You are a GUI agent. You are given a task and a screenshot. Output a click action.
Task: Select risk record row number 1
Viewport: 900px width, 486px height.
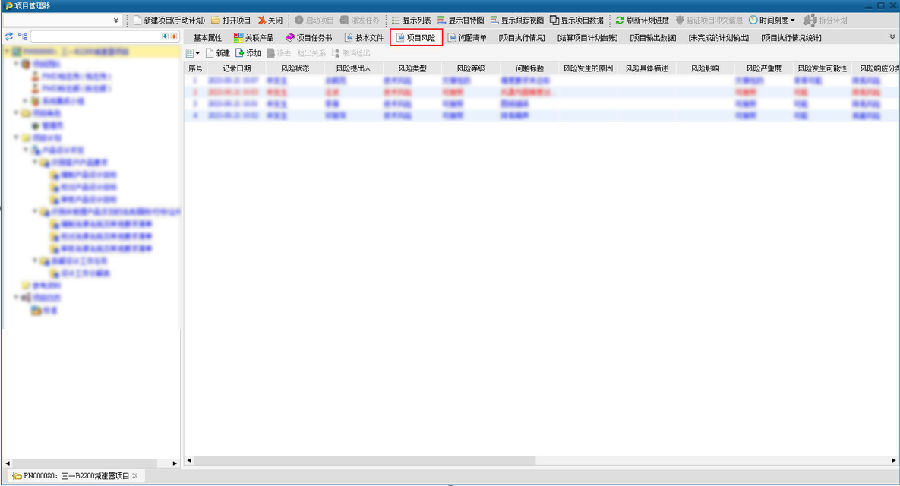[541, 80]
